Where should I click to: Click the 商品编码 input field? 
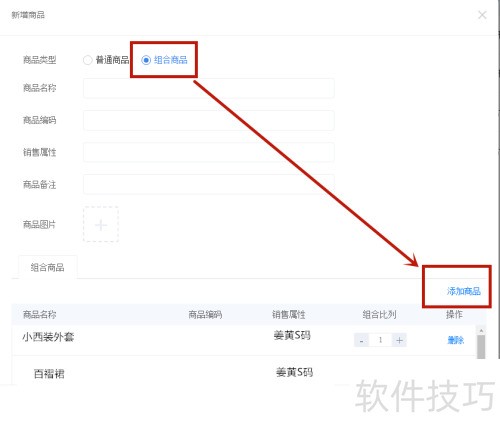coord(209,120)
